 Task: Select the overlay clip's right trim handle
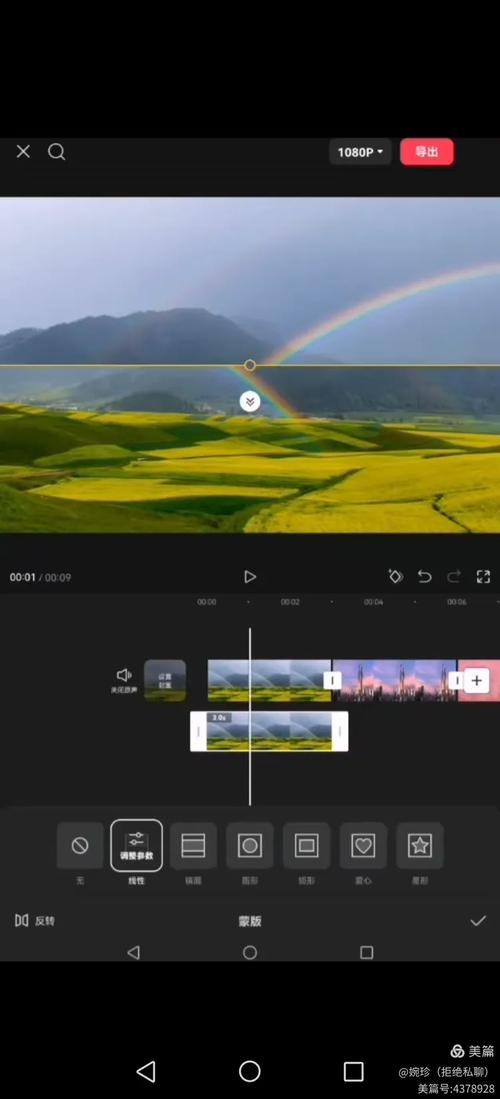click(340, 732)
